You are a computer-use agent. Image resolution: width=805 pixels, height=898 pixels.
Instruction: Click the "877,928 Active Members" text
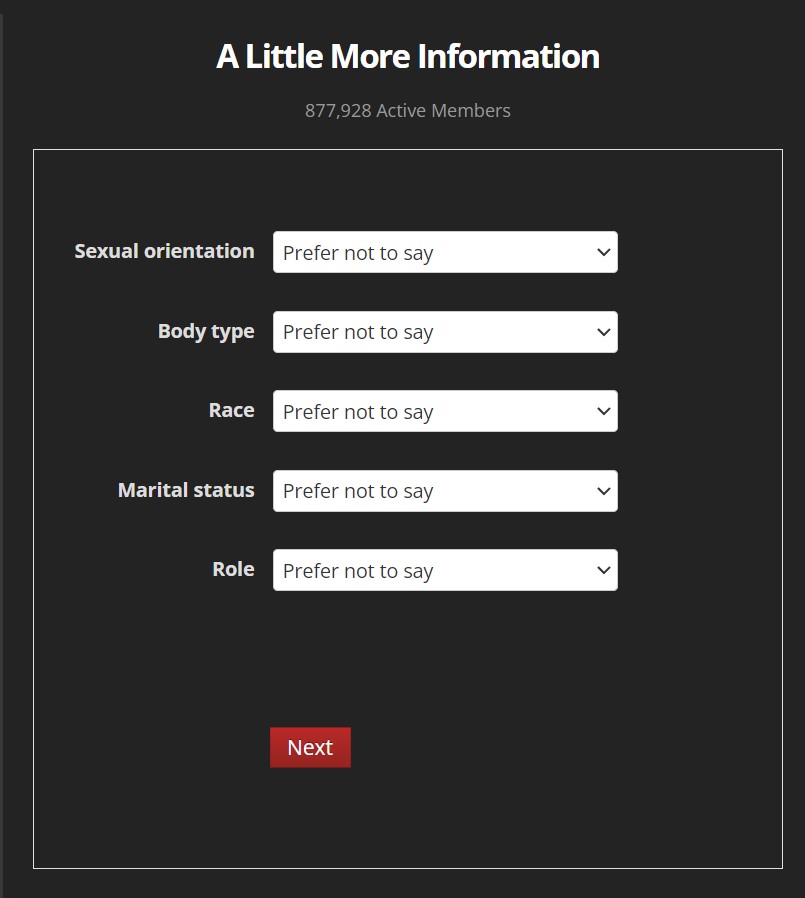tap(408, 111)
